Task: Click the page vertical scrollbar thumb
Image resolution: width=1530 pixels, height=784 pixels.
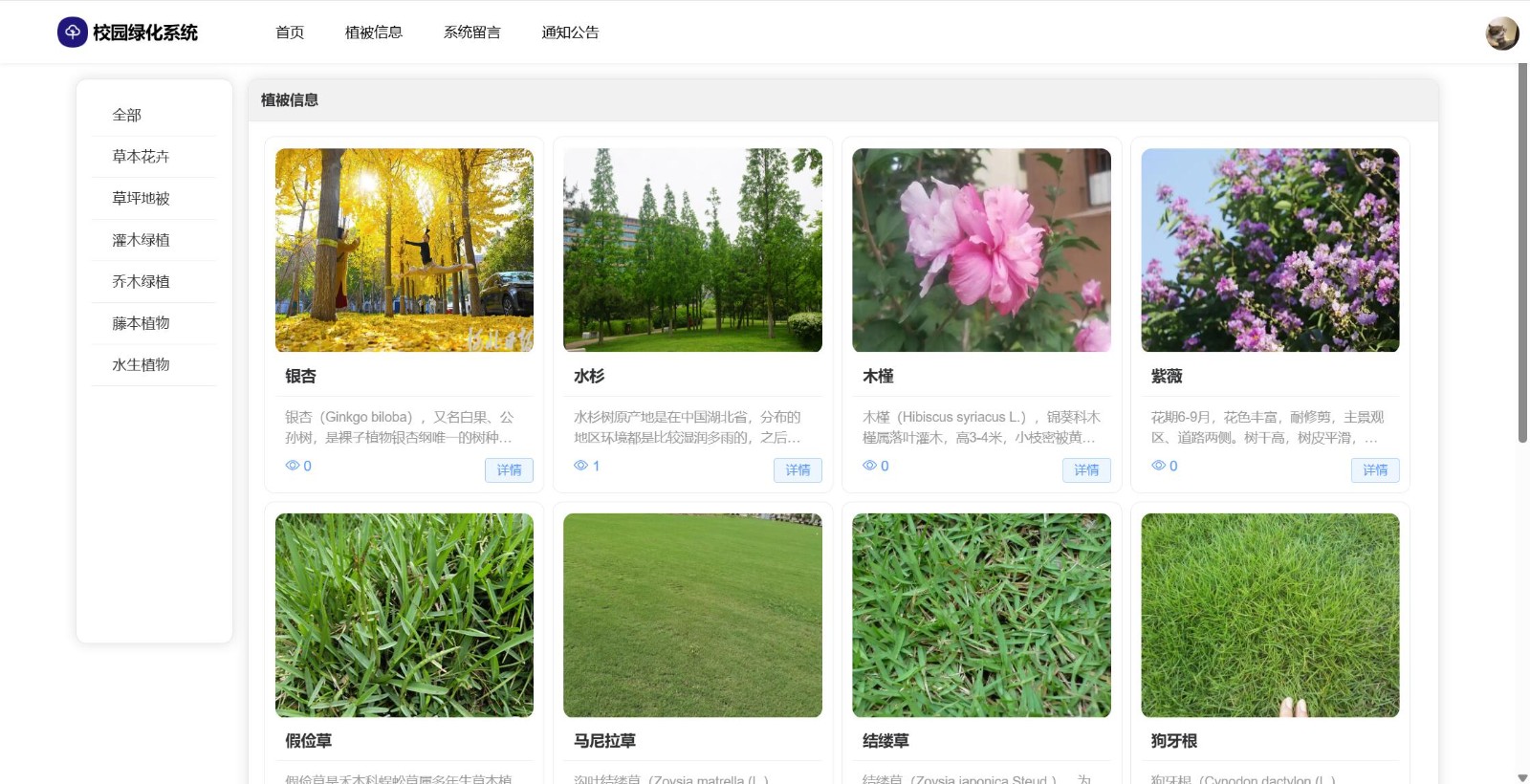Action: click(x=1522, y=253)
